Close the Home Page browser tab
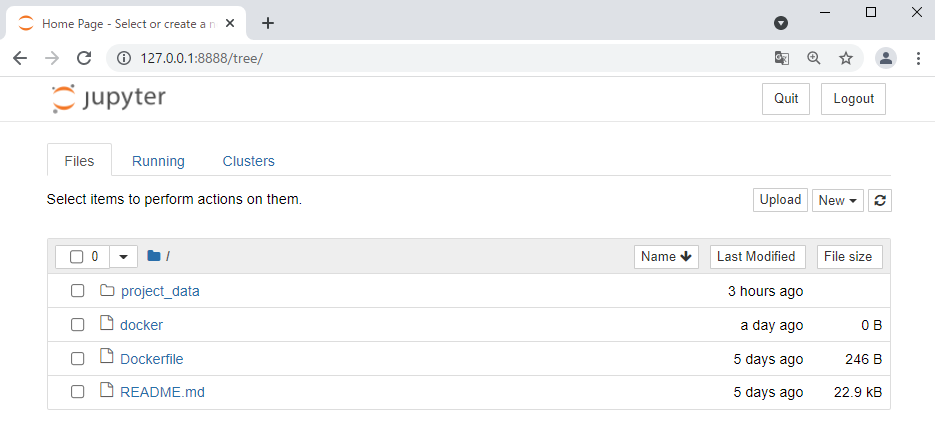This screenshot has width=935, height=434. [x=230, y=23]
